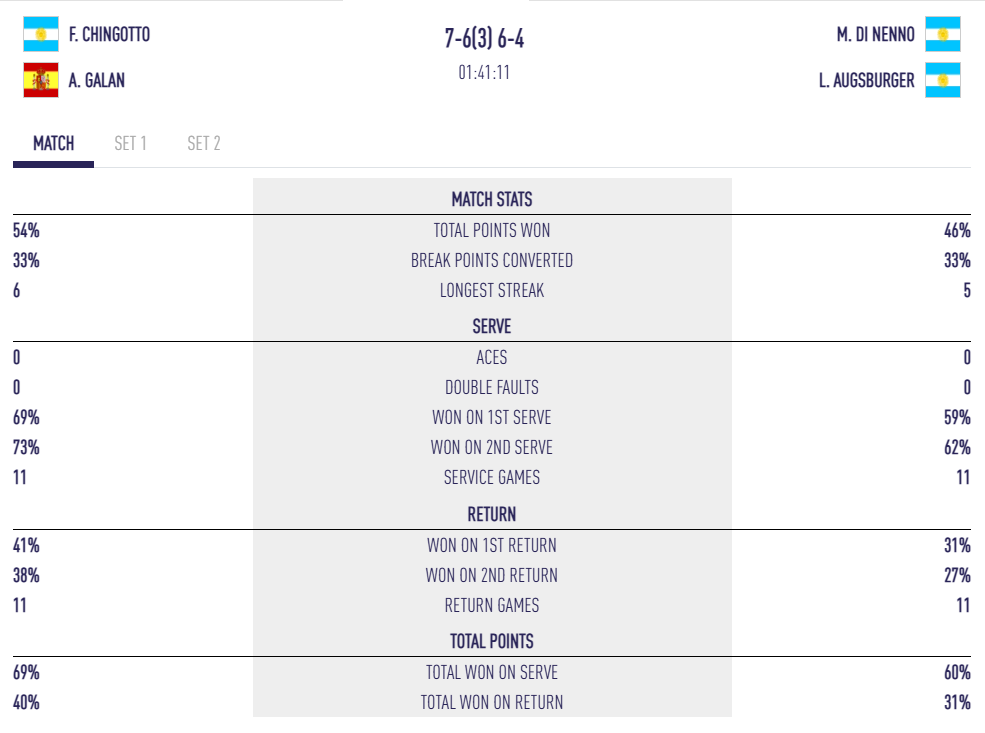Screen dimensions: 985x733
Task: Click the LONGEST STREAK row label
Action: [x=492, y=290]
